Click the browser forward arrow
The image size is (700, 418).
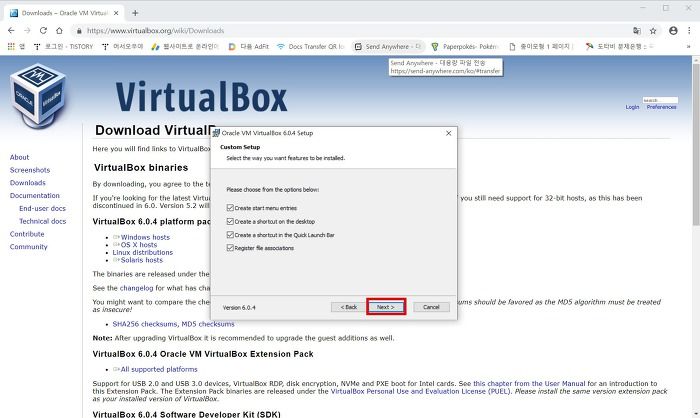(27, 30)
